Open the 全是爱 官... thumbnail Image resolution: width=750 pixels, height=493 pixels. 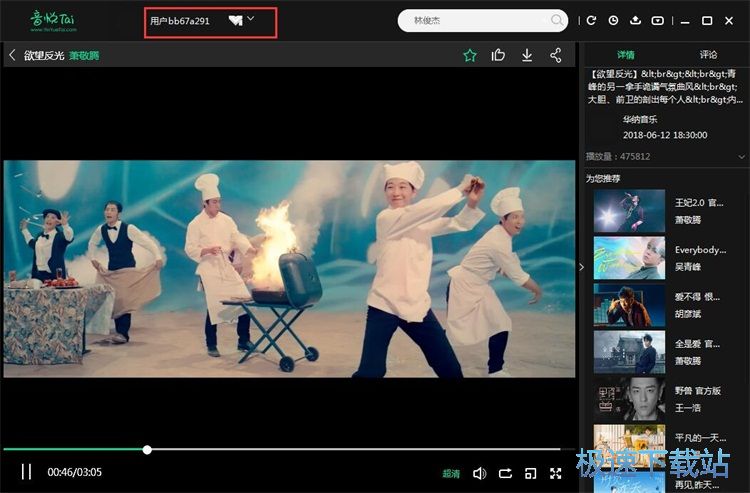point(629,352)
